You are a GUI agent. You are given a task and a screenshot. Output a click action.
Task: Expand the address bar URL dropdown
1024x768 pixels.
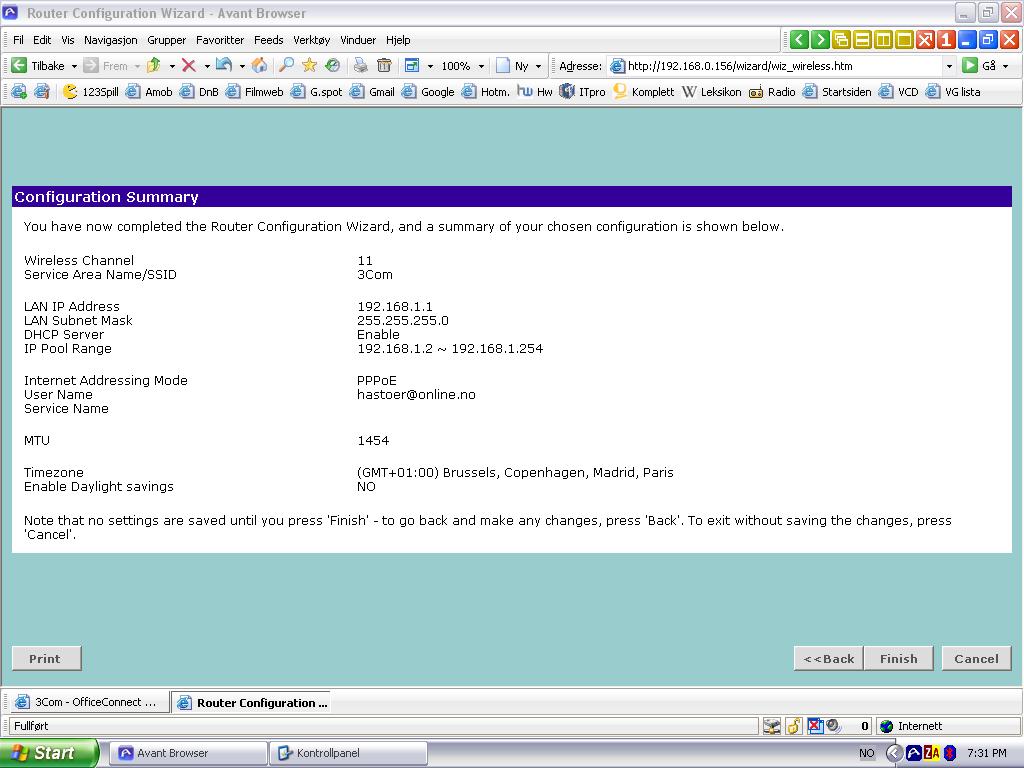click(x=949, y=66)
